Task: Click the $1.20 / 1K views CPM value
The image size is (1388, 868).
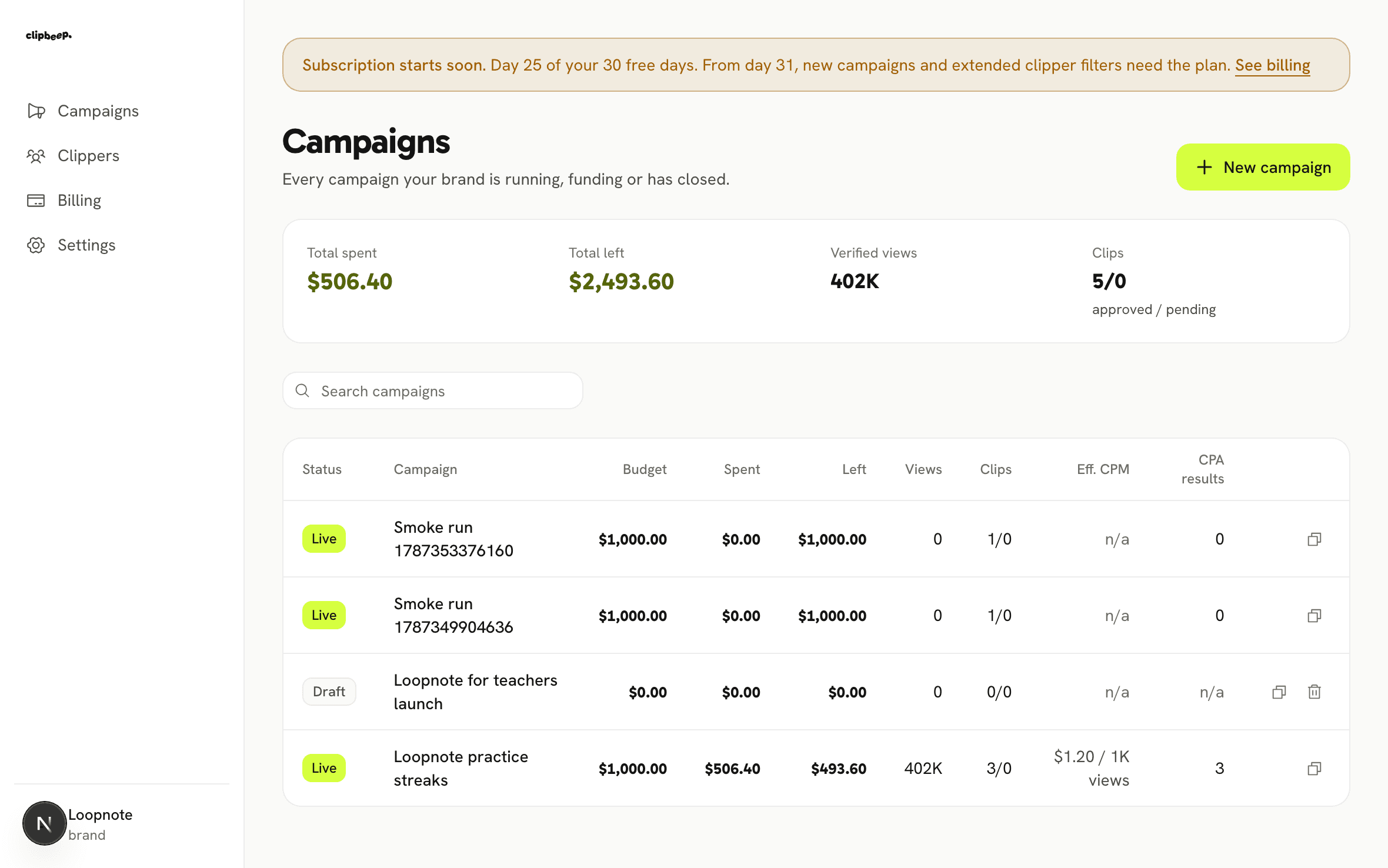Action: [1092, 768]
